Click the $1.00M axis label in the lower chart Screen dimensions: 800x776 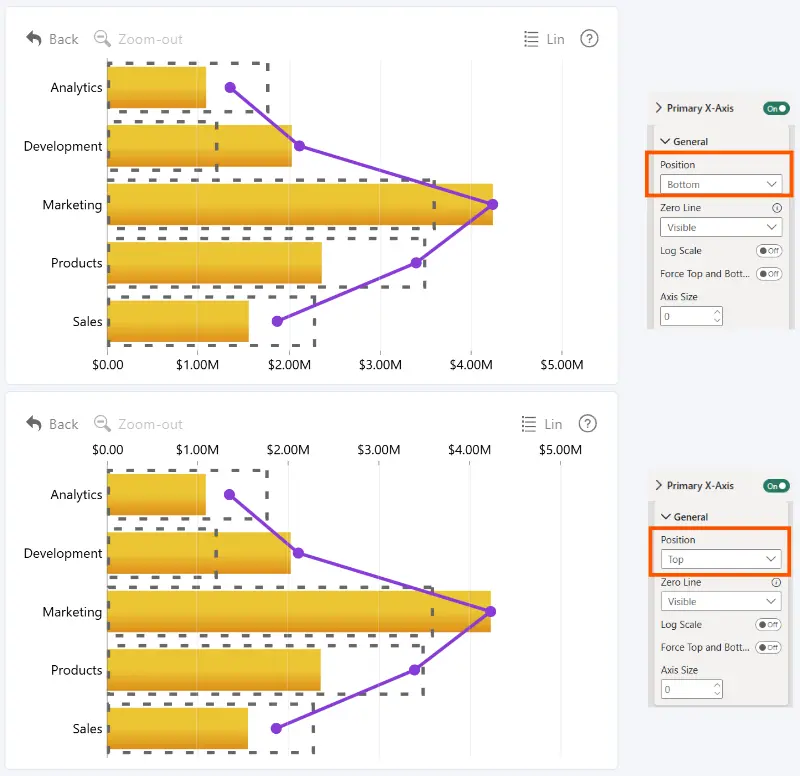197,449
